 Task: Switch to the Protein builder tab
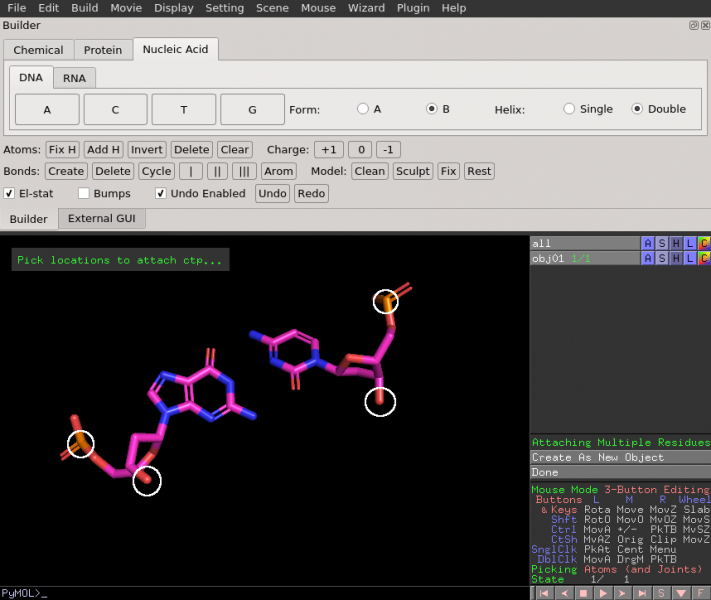point(103,50)
